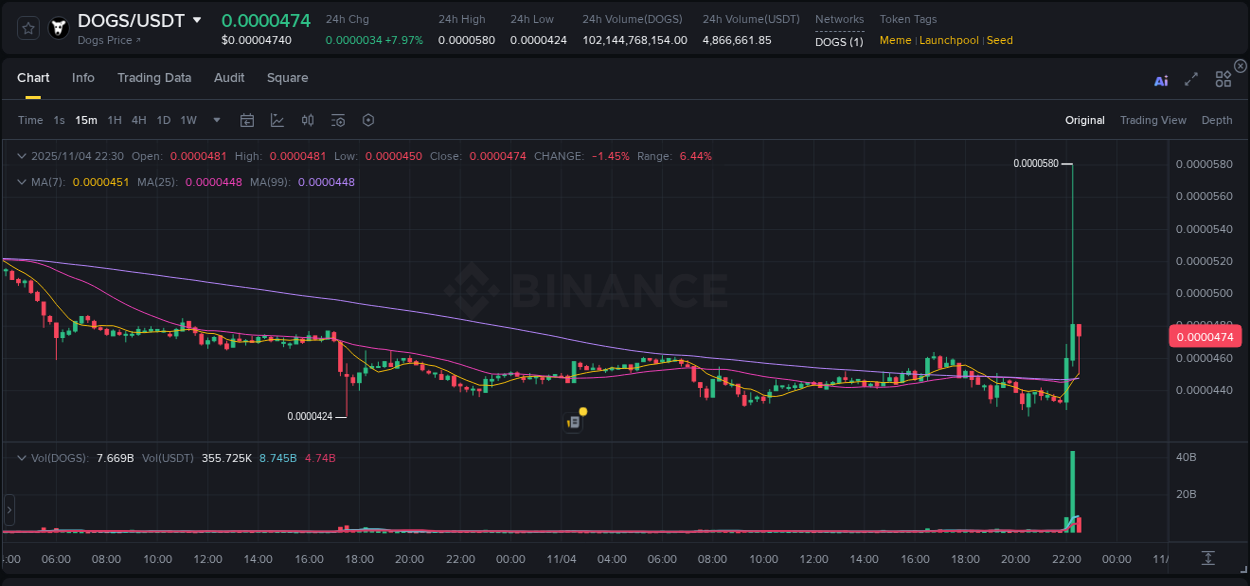Open chart settings via the hexagon icon

pyautogui.click(x=368, y=120)
